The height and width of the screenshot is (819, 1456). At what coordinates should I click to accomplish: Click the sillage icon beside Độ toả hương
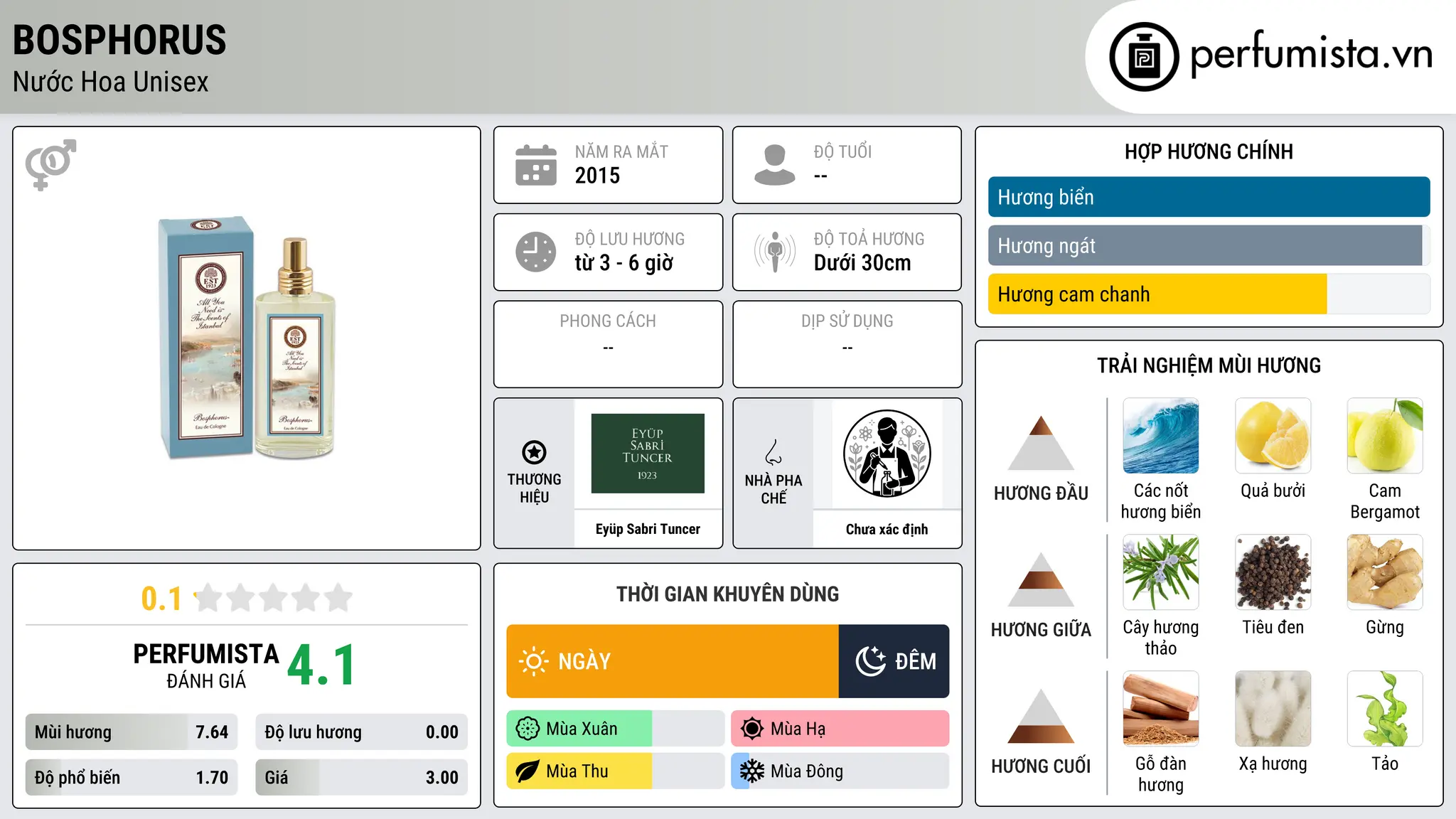click(775, 252)
